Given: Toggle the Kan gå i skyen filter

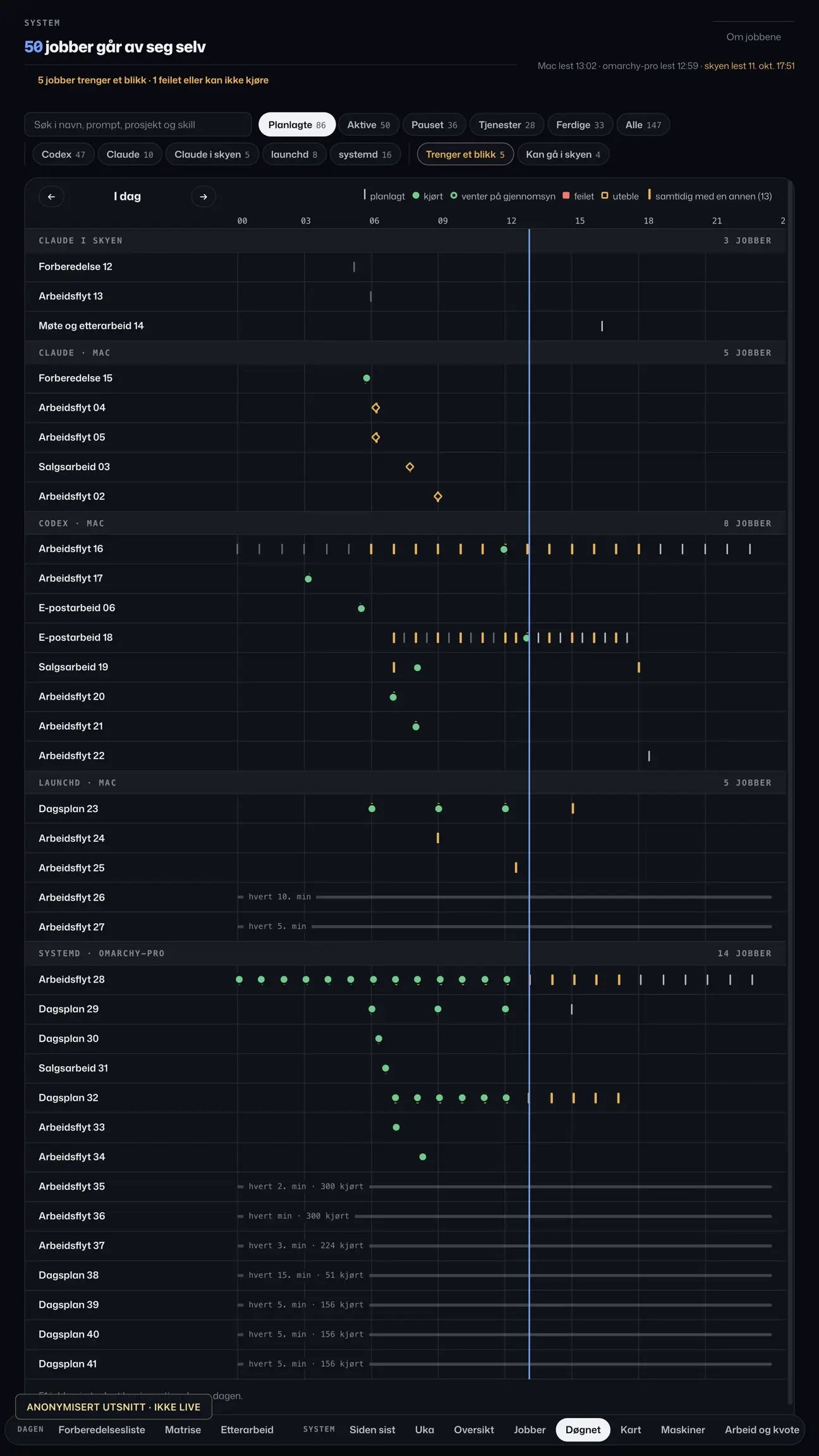Looking at the screenshot, I should pyautogui.click(x=563, y=154).
